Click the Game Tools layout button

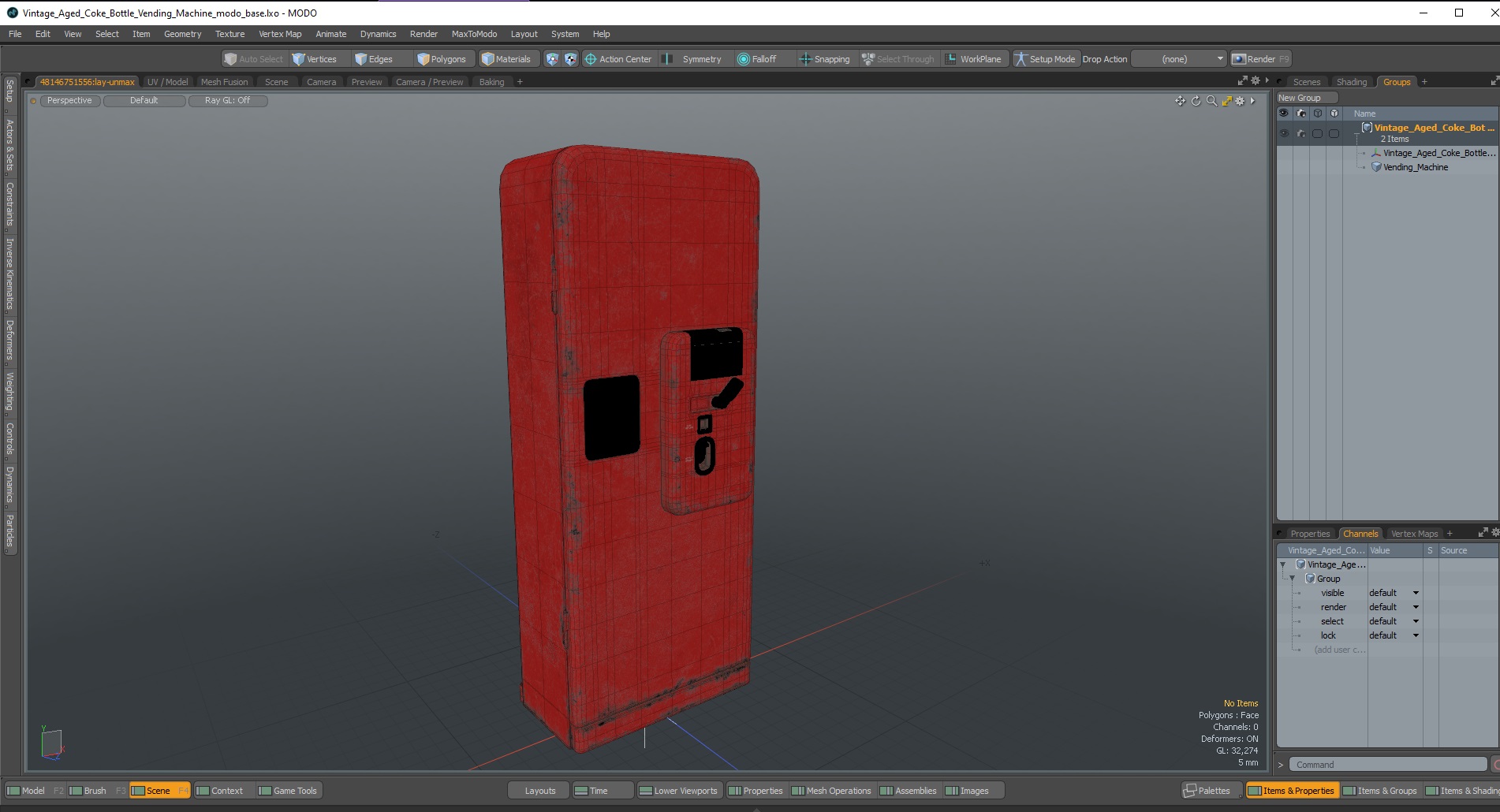click(288, 791)
